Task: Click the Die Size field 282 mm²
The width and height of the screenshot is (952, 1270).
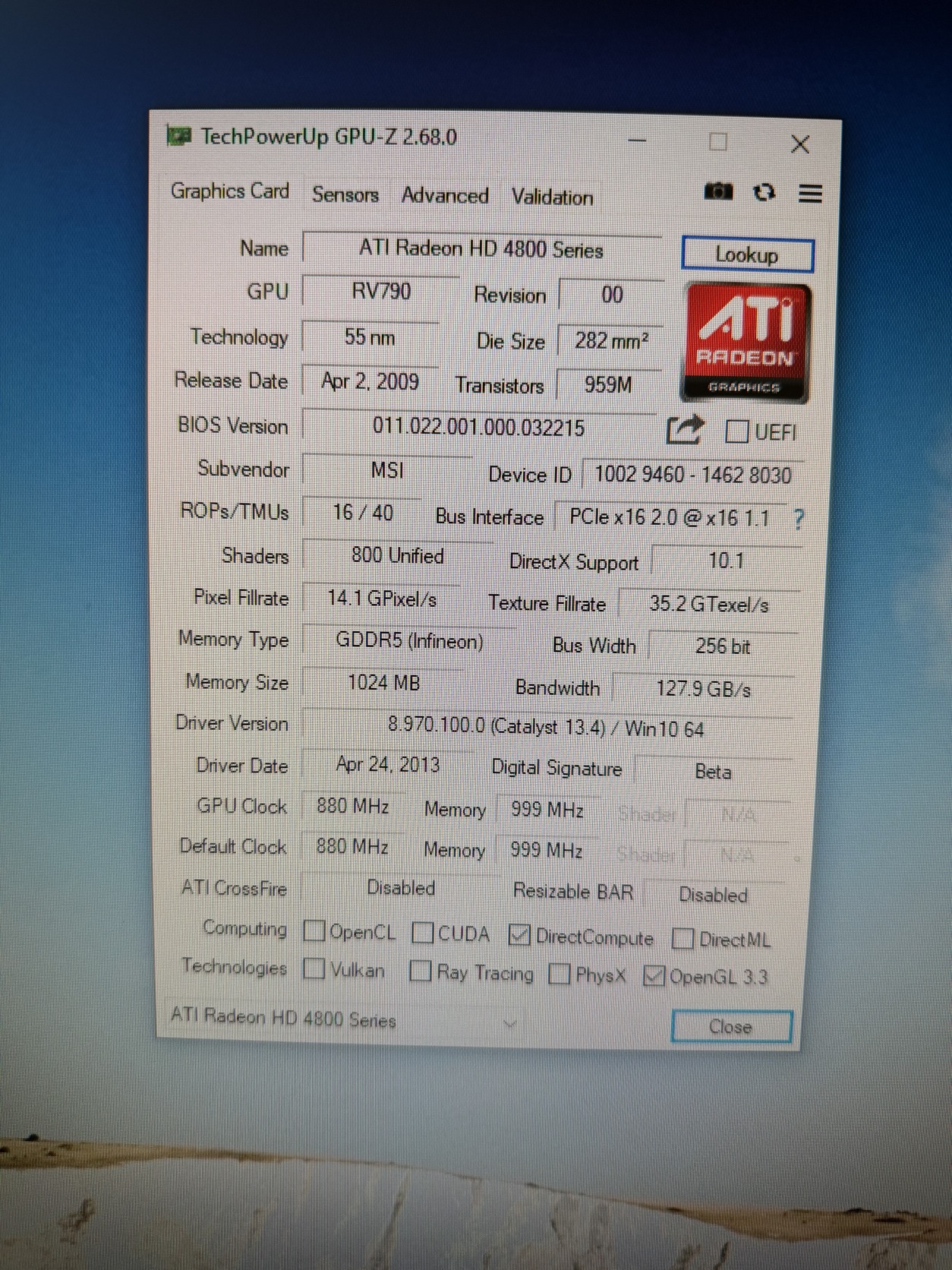Action: (x=611, y=340)
